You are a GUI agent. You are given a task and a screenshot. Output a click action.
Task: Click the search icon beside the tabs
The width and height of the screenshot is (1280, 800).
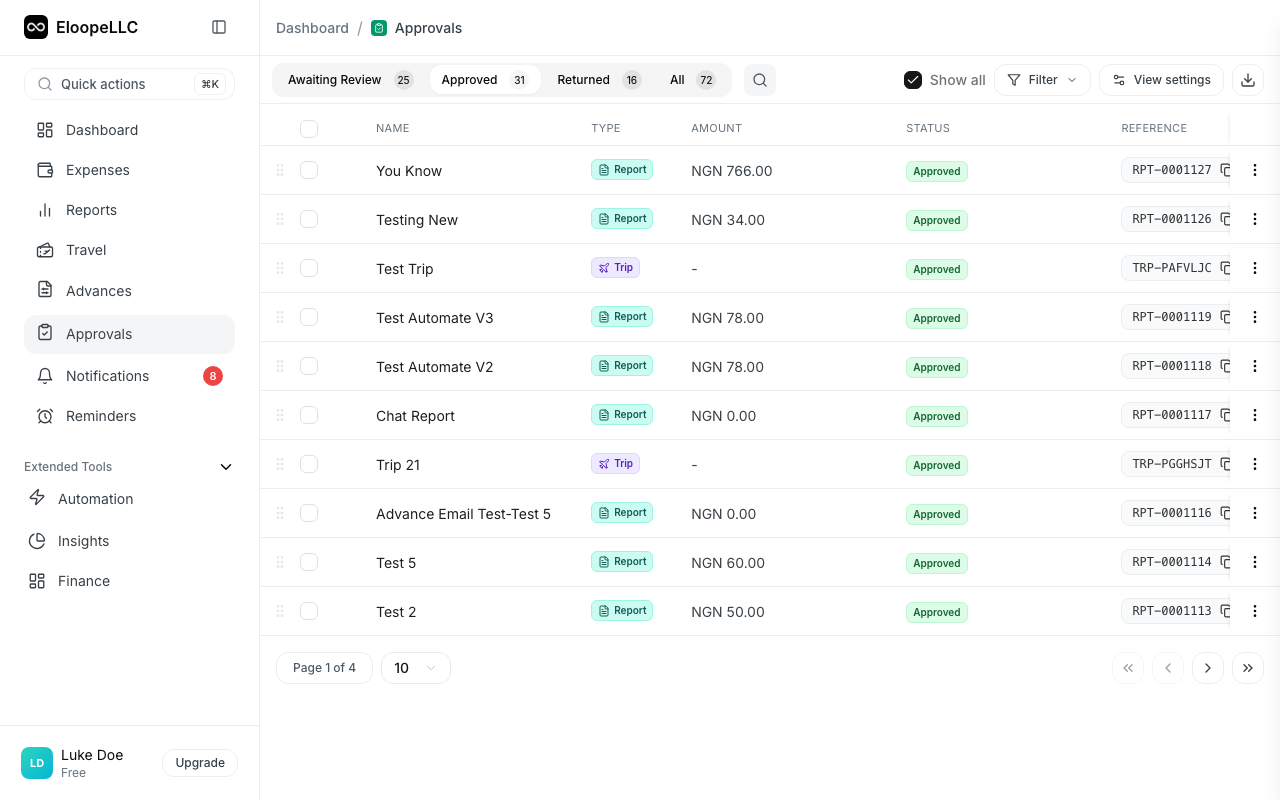pos(760,80)
